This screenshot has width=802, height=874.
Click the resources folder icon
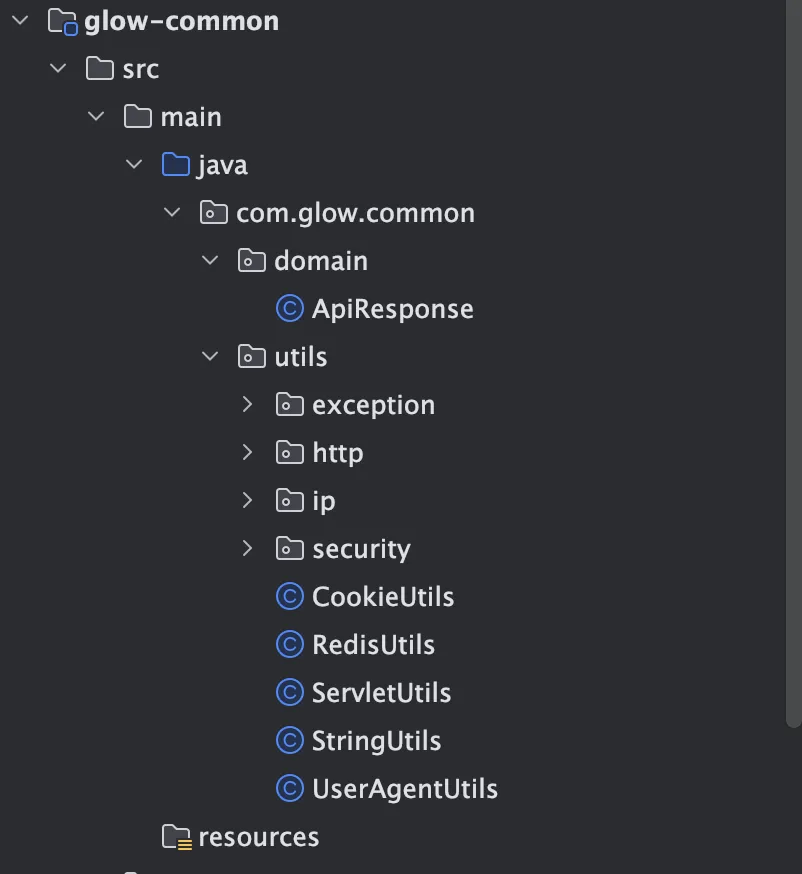(x=176, y=837)
